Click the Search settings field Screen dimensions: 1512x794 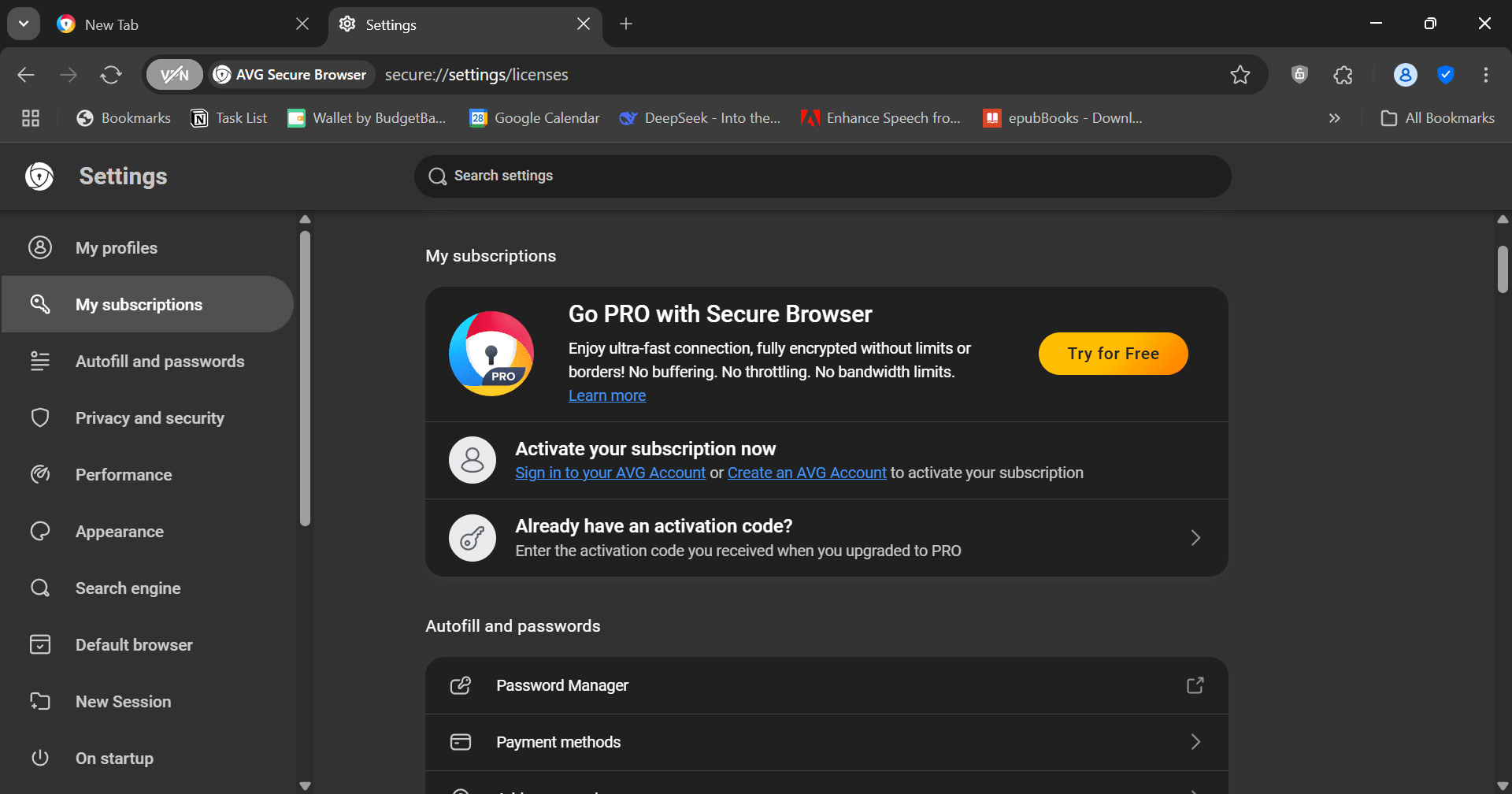point(823,176)
